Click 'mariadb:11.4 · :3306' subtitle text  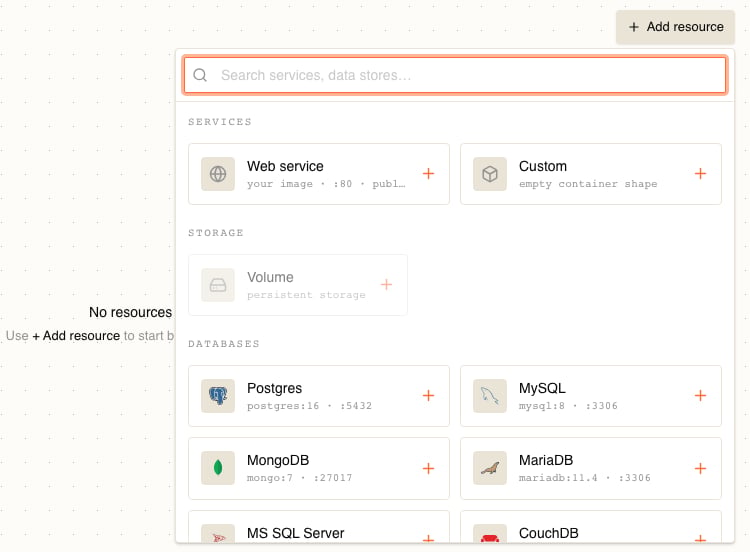tap(585, 477)
